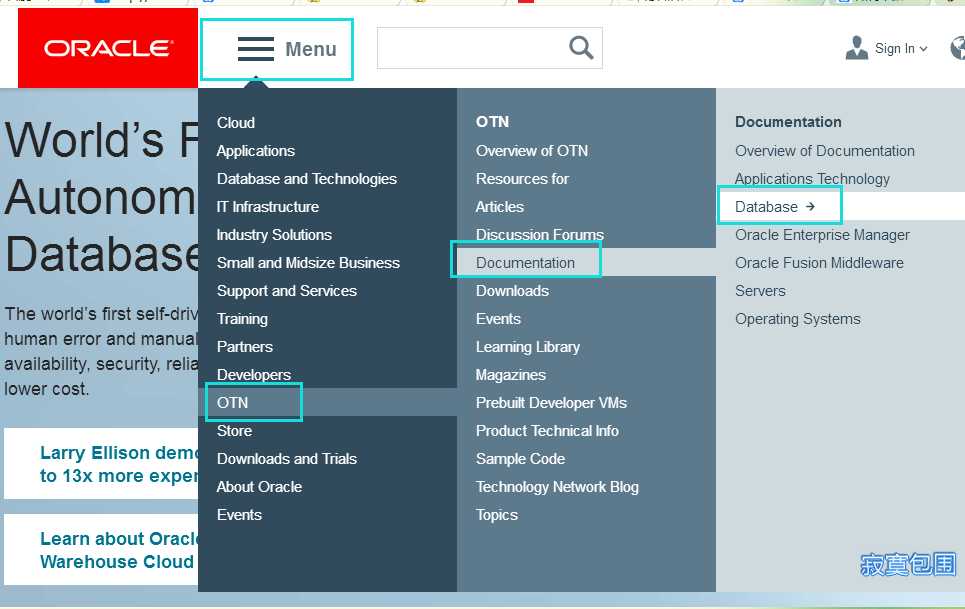Open Magazines link
This screenshot has width=965, height=609.
pyautogui.click(x=511, y=375)
